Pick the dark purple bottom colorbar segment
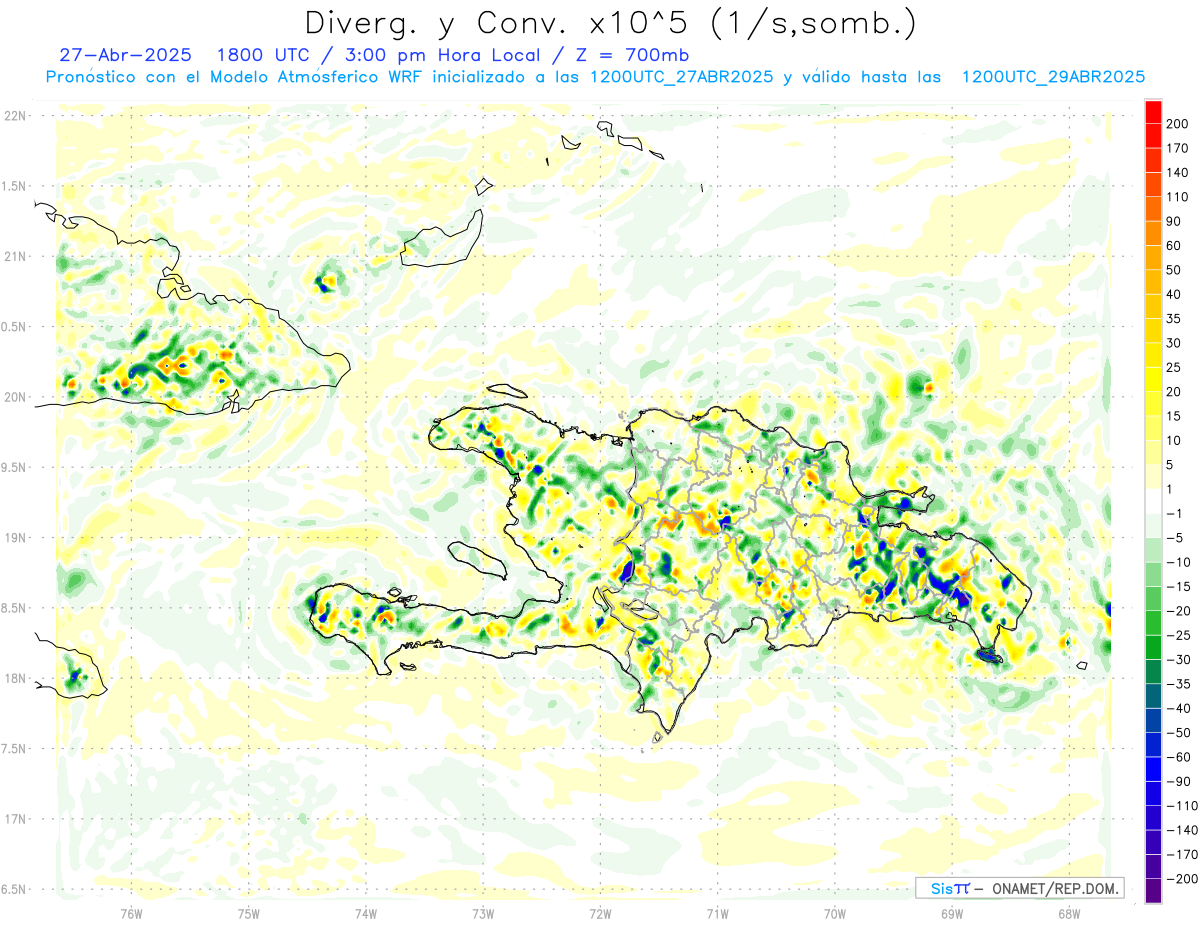1200x927 pixels. 1153,891
